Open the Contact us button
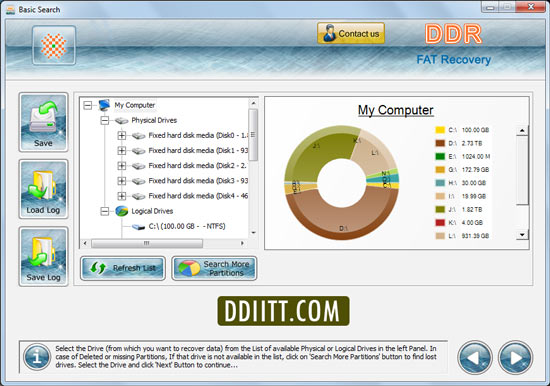 click(x=351, y=34)
